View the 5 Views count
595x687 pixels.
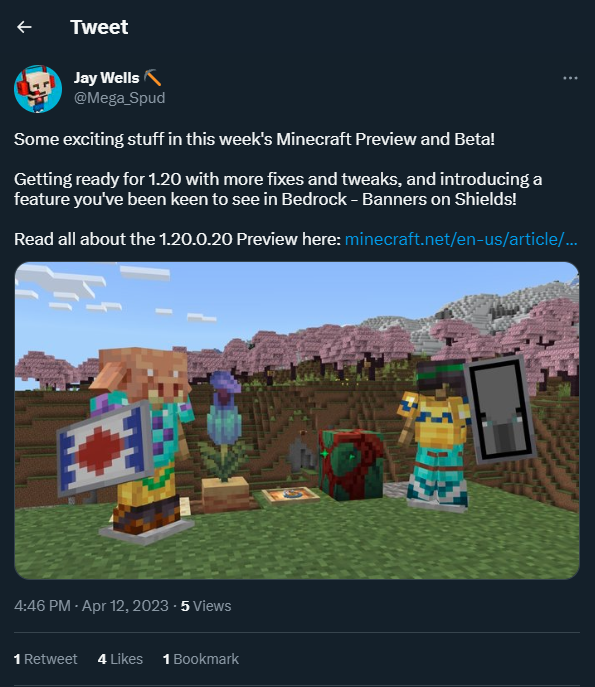tap(206, 606)
